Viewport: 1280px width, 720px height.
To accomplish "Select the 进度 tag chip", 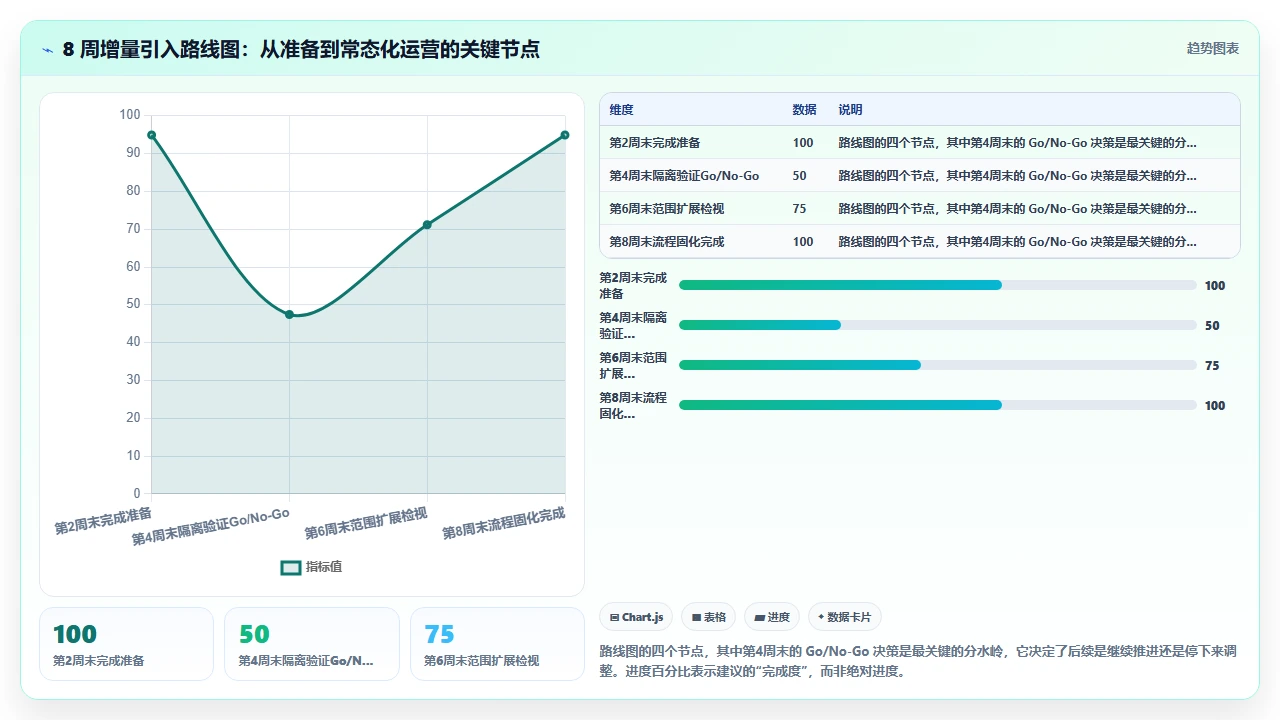I will (x=772, y=617).
